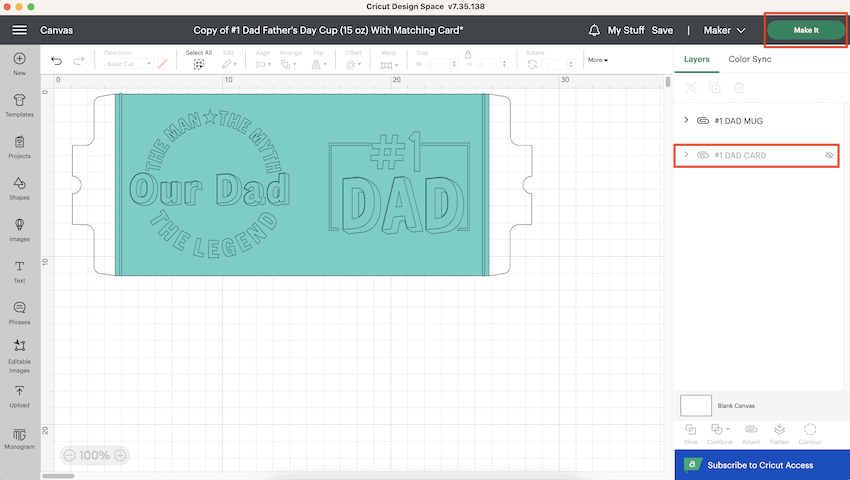Click the operation color swatch
850x480 pixels.
click(x=163, y=64)
